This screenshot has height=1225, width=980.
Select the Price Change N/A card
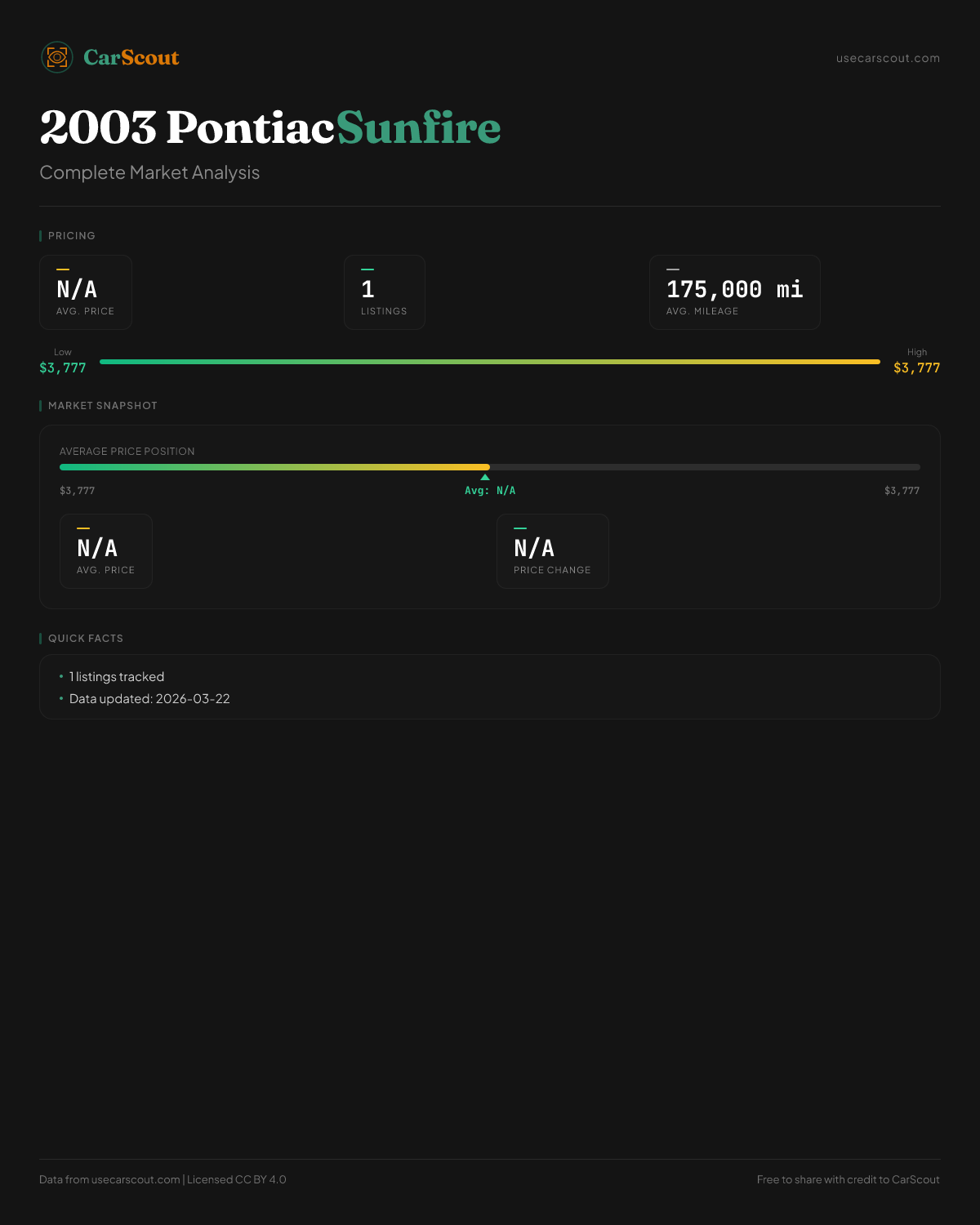[x=552, y=551]
